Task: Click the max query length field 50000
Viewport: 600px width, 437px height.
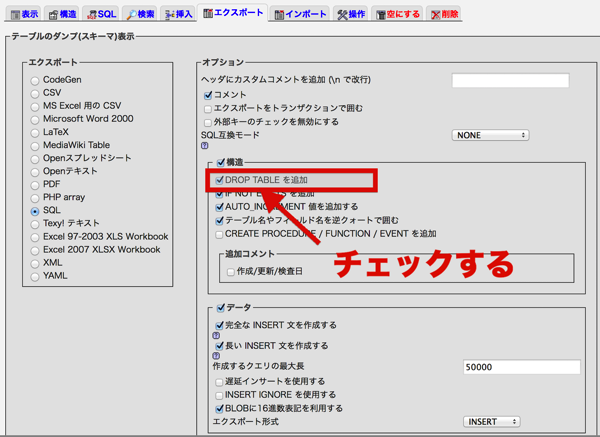Action: [522, 367]
